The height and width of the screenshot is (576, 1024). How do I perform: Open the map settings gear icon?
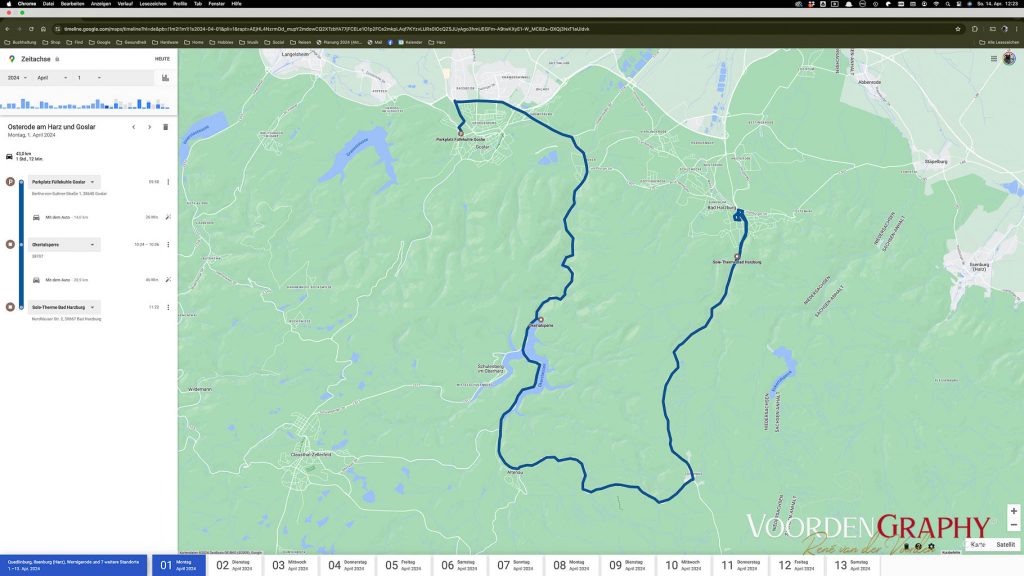click(931, 546)
